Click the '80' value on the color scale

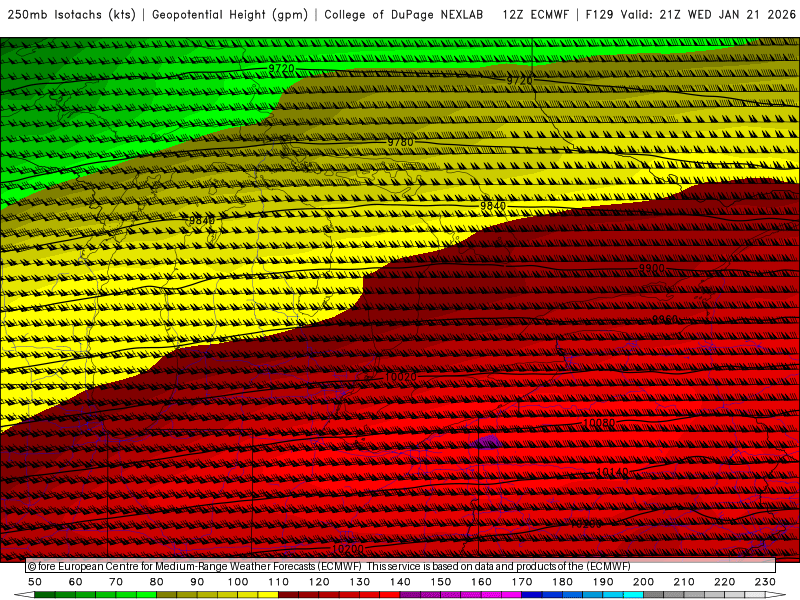157,582
